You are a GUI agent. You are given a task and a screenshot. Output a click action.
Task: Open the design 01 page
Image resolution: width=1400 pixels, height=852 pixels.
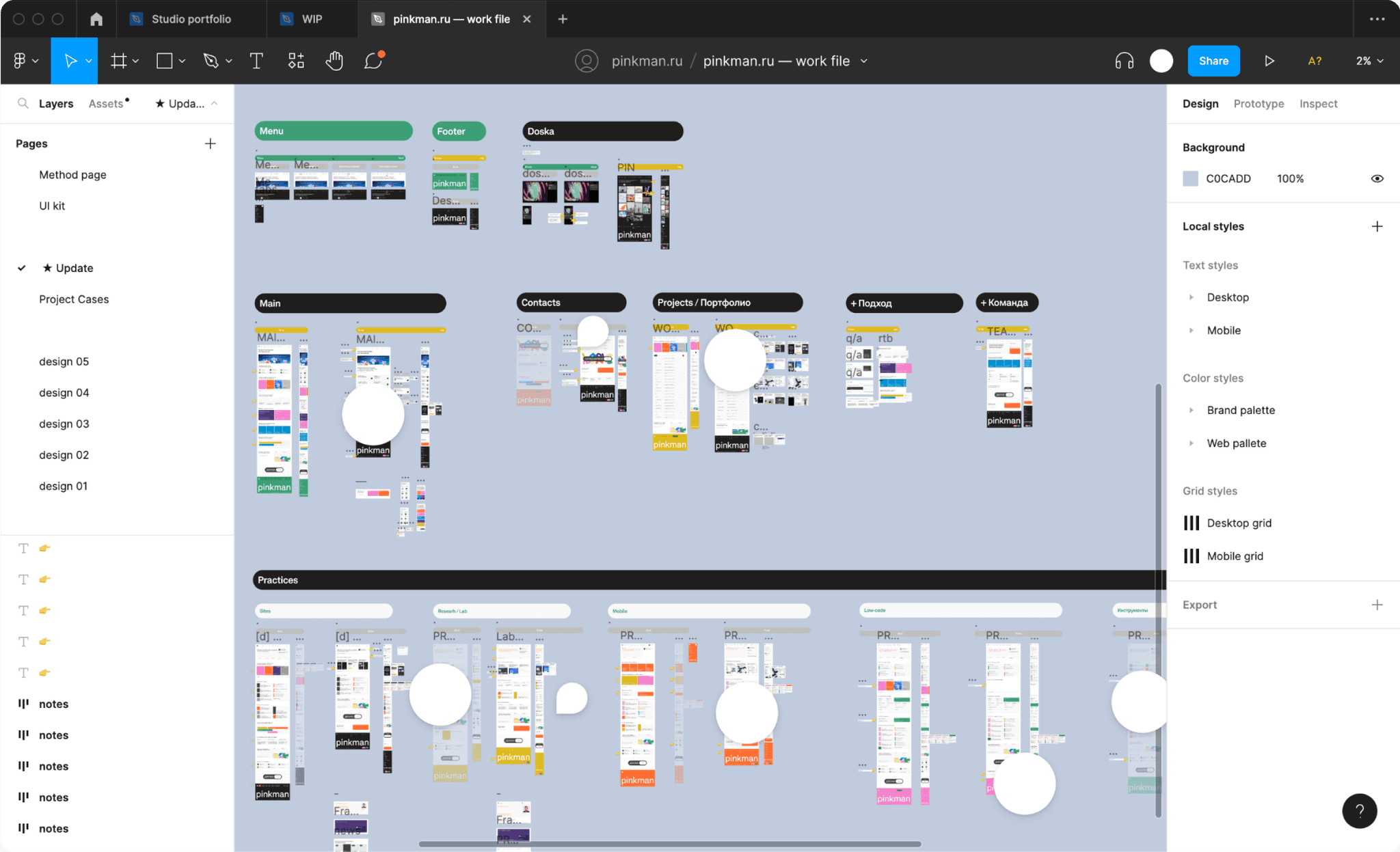(63, 486)
